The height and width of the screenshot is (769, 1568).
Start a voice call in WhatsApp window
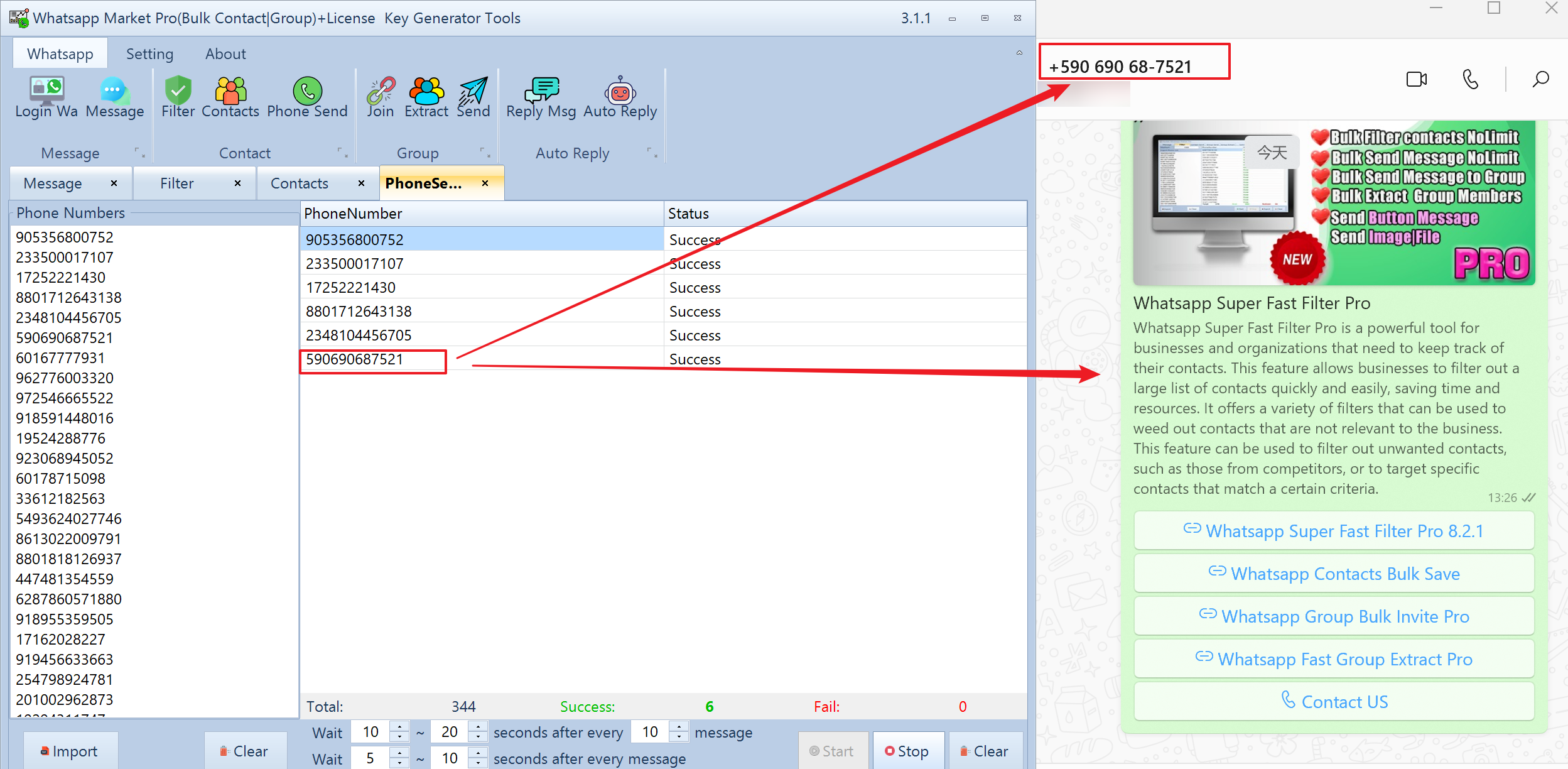[x=1470, y=79]
